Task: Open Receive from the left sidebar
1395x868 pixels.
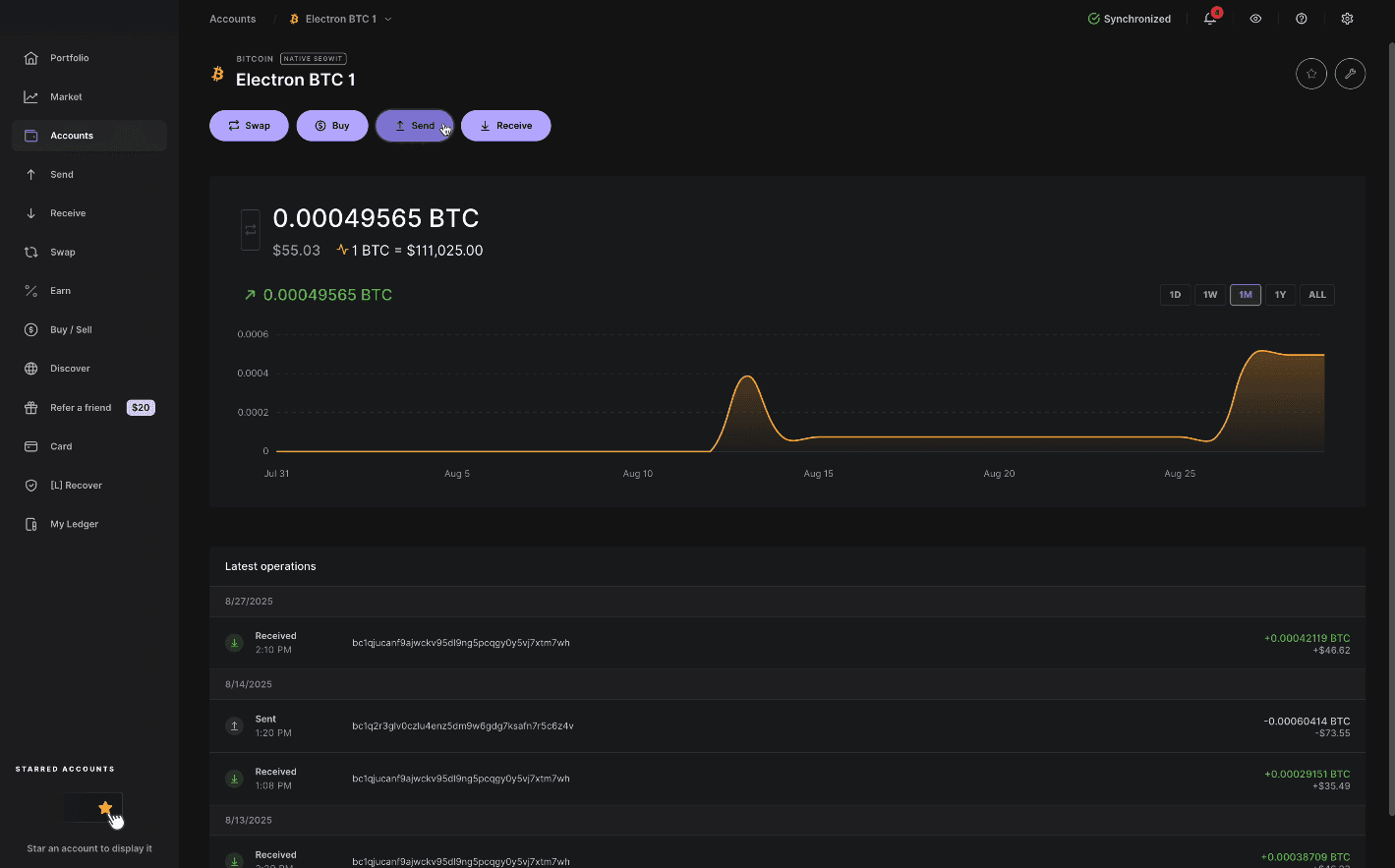Action: pos(88,213)
